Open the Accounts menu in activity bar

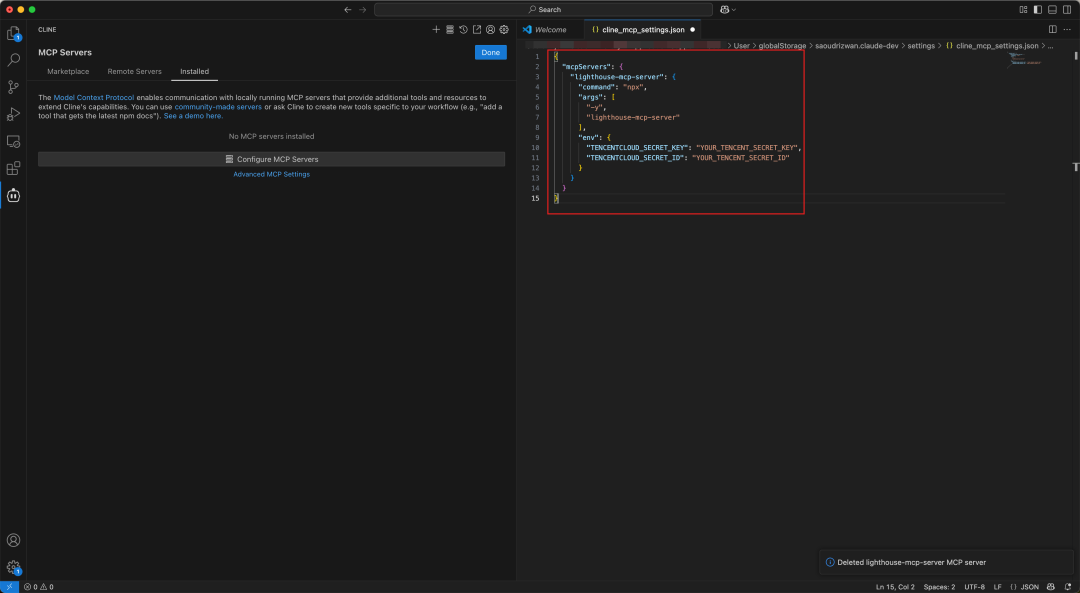[x=13, y=540]
